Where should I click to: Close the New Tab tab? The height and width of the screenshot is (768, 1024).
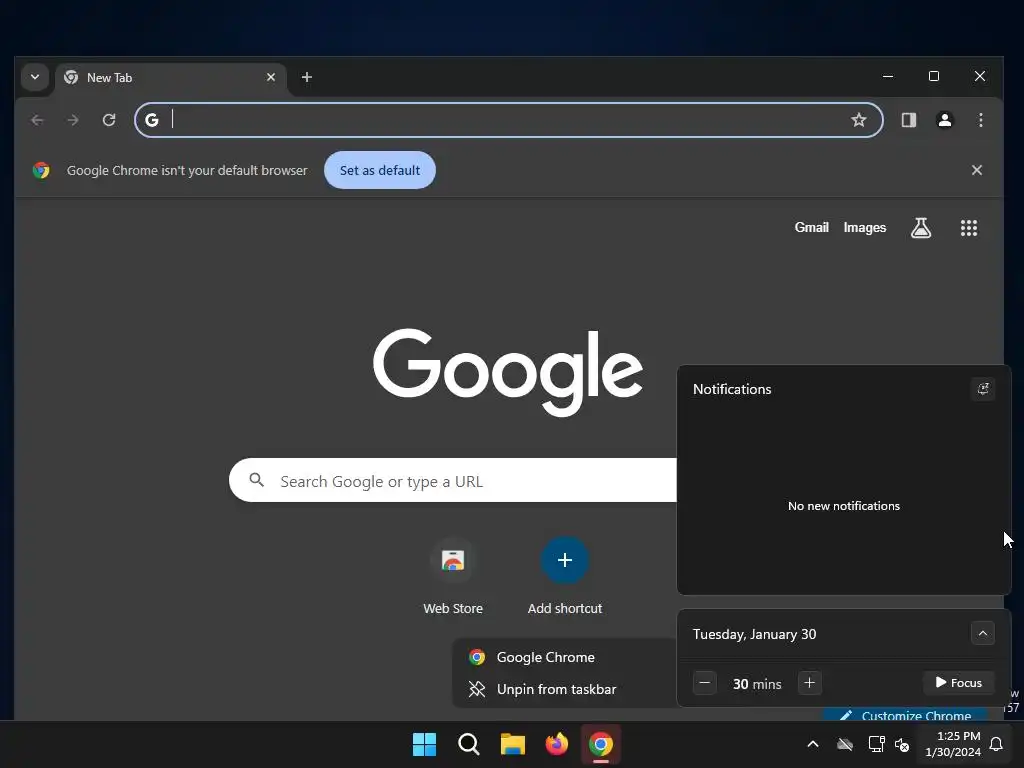(270, 77)
